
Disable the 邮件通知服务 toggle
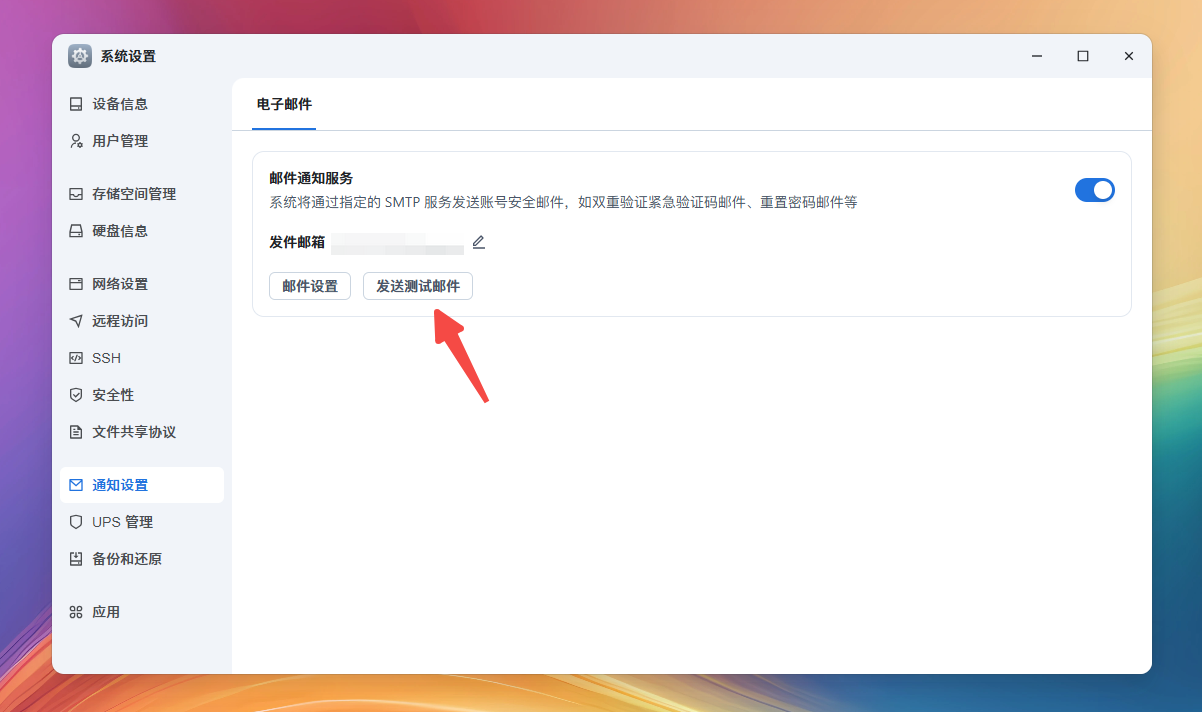tap(1095, 189)
